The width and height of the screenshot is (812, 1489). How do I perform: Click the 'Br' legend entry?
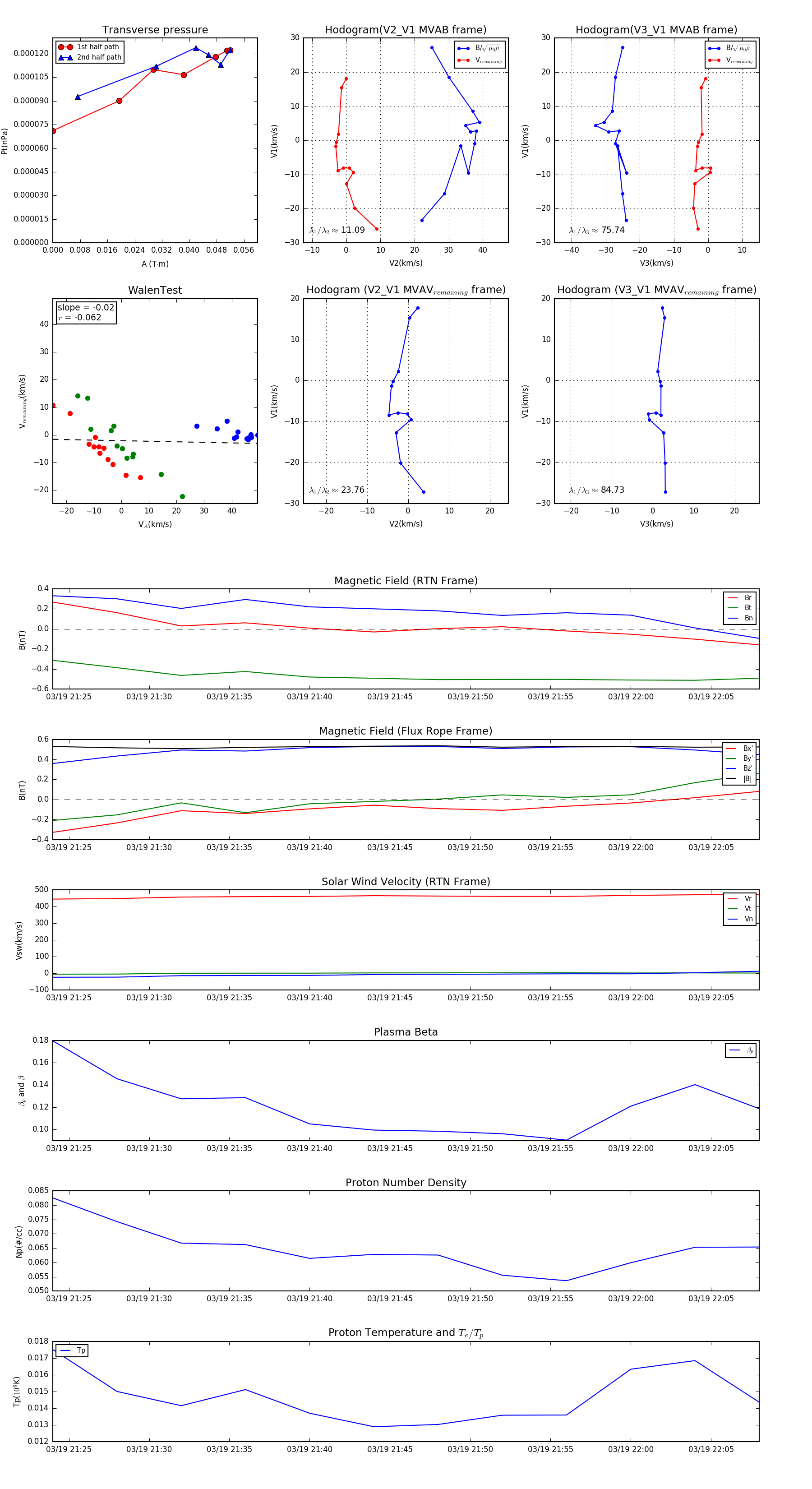pyautogui.click(x=740, y=598)
